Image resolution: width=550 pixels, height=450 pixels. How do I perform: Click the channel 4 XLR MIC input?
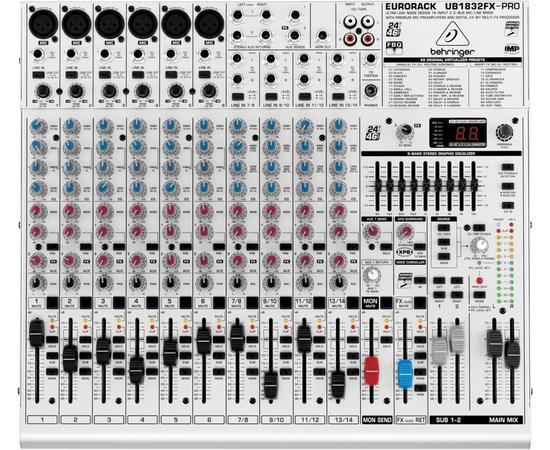coord(143,24)
